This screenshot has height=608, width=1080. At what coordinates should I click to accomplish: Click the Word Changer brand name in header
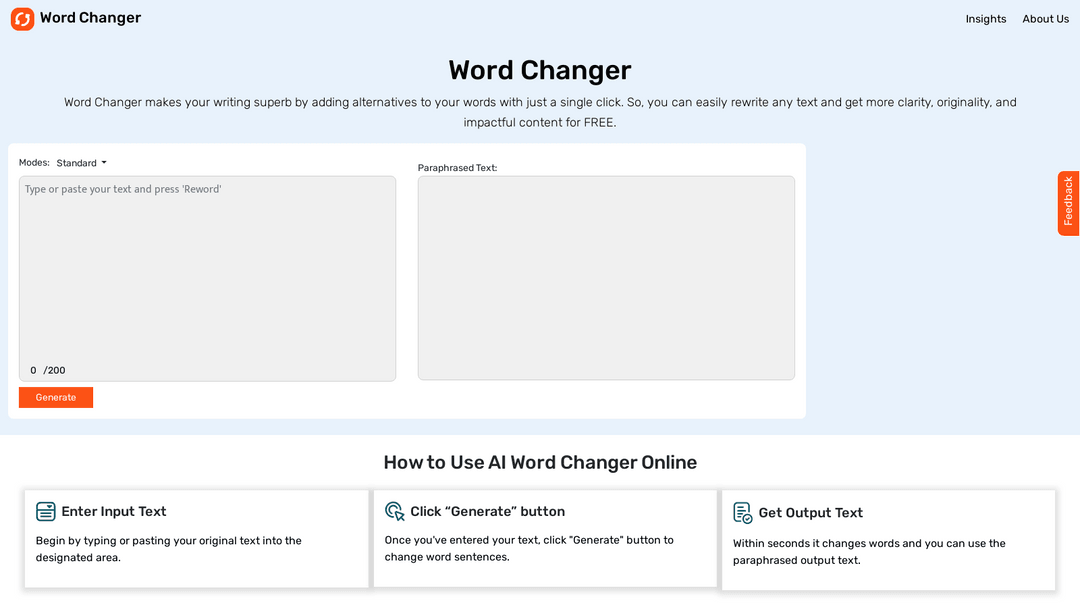(x=90, y=18)
